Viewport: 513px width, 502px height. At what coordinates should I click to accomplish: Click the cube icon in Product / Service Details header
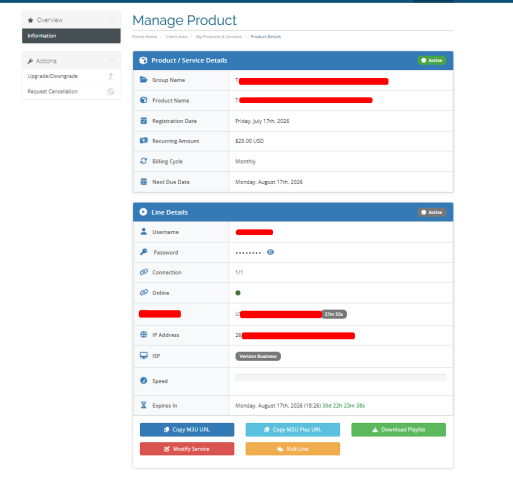pyautogui.click(x=143, y=60)
